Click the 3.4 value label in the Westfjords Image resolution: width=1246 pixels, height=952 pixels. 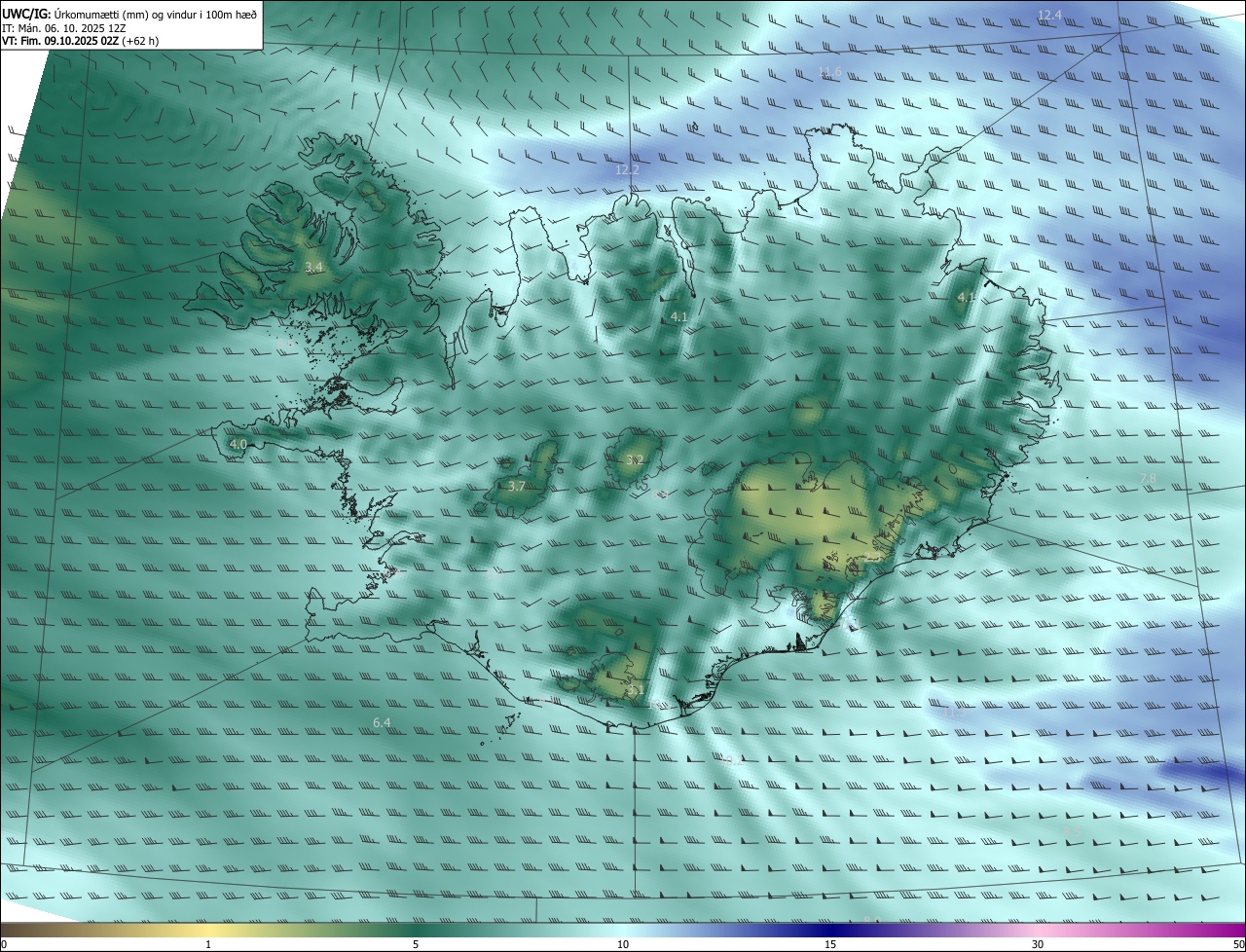pos(313,267)
